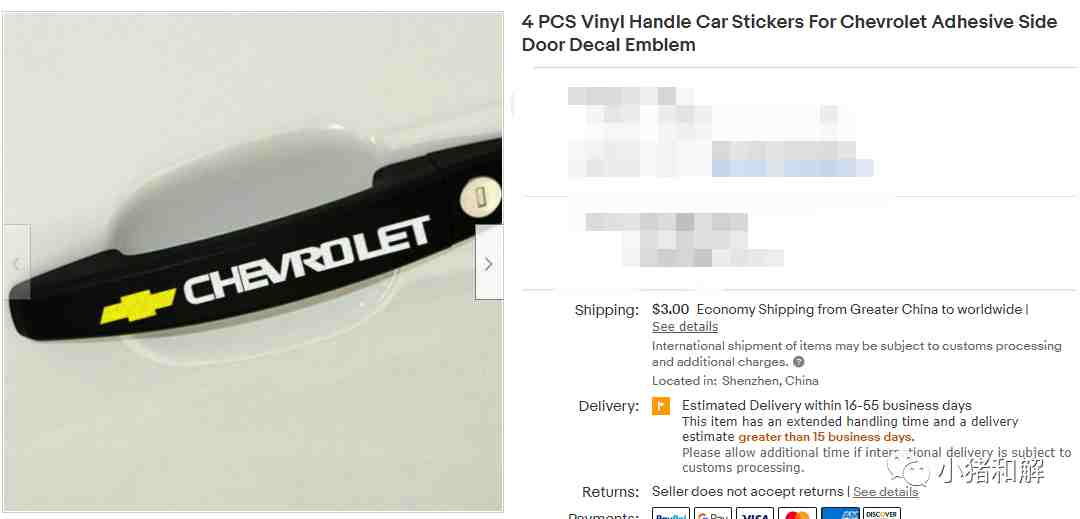Show previous product image with left arrow
1080x519 pixels.
coord(17,262)
